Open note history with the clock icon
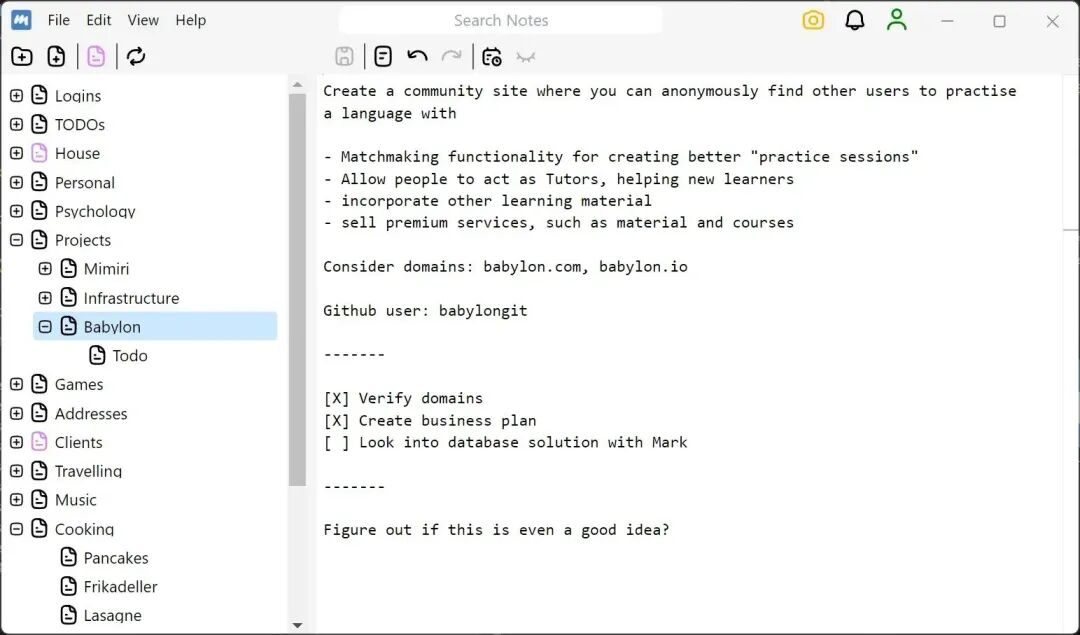The height and width of the screenshot is (635, 1080). [491, 57]
